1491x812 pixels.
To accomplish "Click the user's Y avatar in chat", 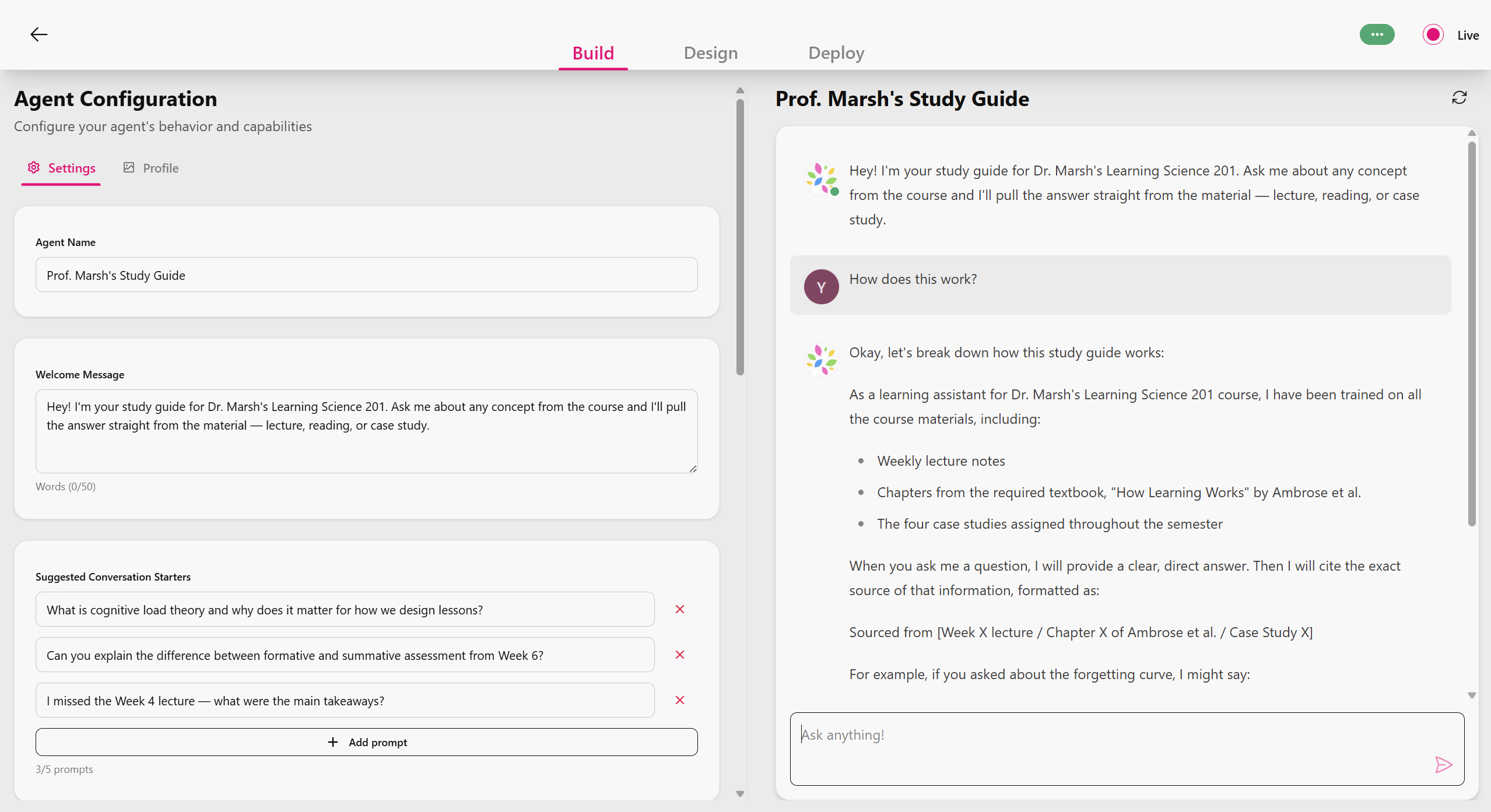I will [x=821, y=286].
